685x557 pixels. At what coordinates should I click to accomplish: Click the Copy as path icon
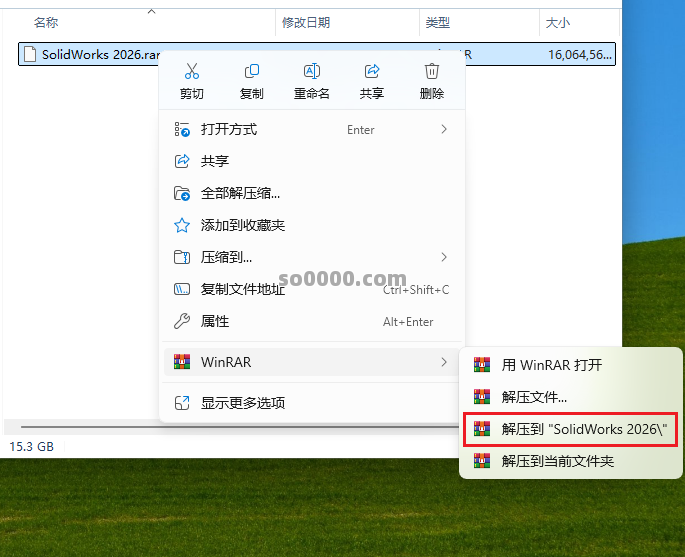(x=182, y=289)
